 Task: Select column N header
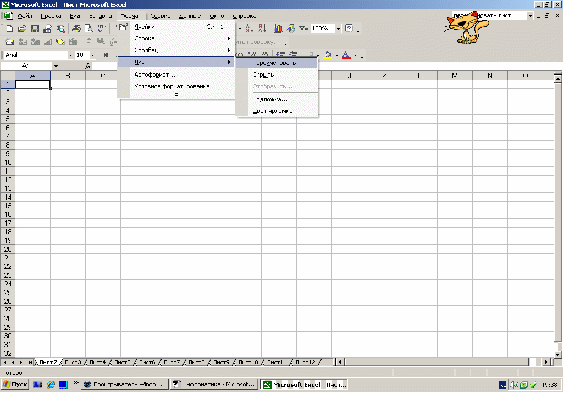[x=490, y=76]
